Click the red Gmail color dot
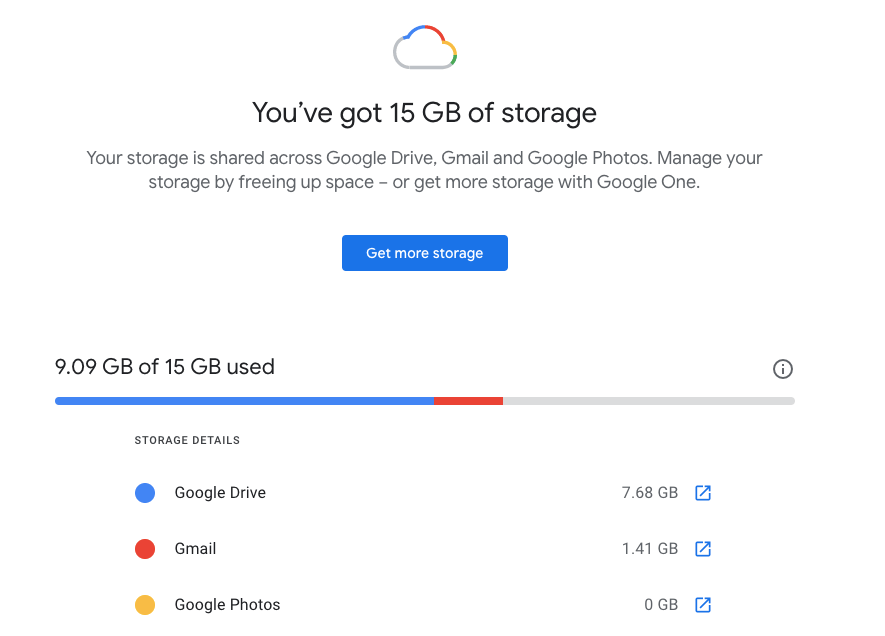This screenshot has height=636, width=885. 145,549
